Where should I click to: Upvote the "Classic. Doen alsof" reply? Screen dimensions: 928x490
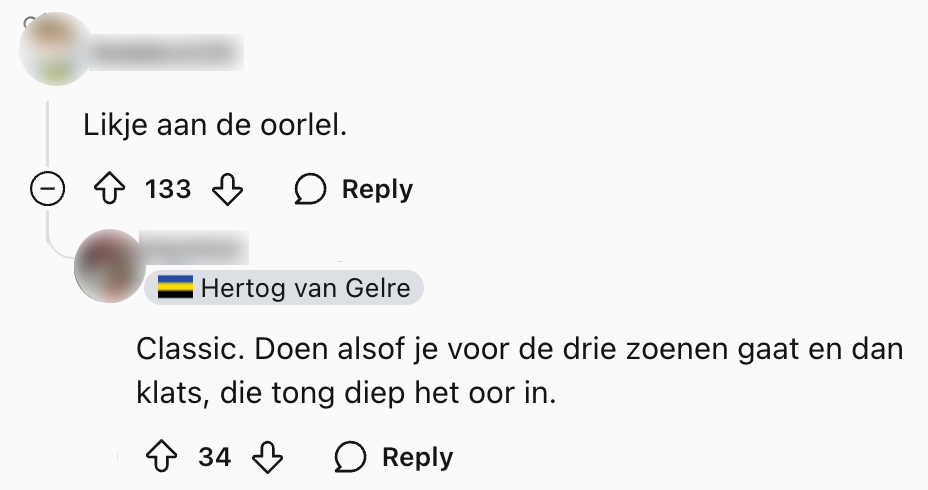point(160,457)
